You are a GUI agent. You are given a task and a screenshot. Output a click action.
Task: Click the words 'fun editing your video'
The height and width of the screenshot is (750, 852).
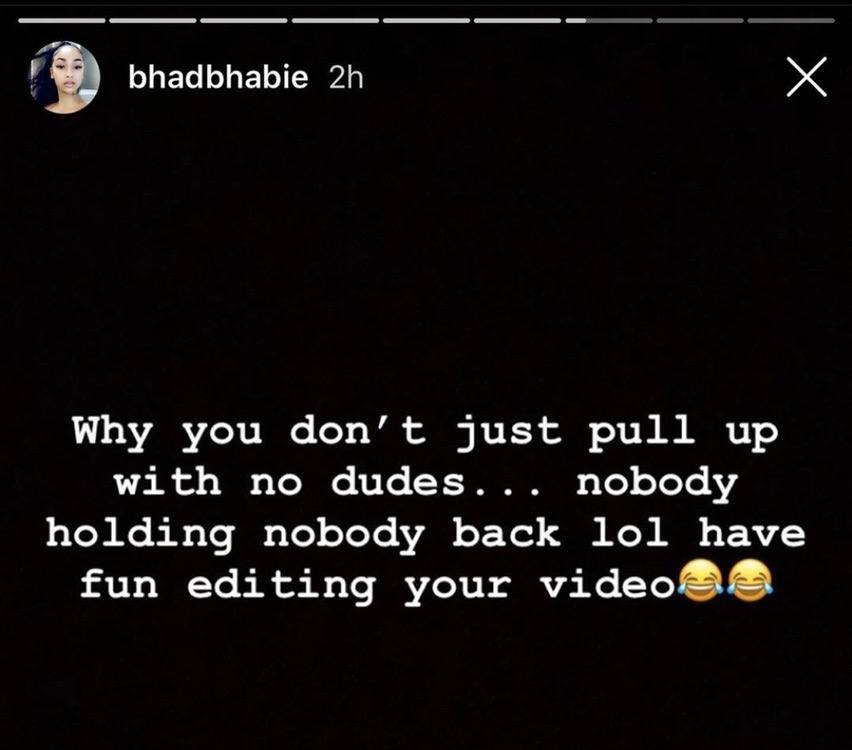click(377, 586)
